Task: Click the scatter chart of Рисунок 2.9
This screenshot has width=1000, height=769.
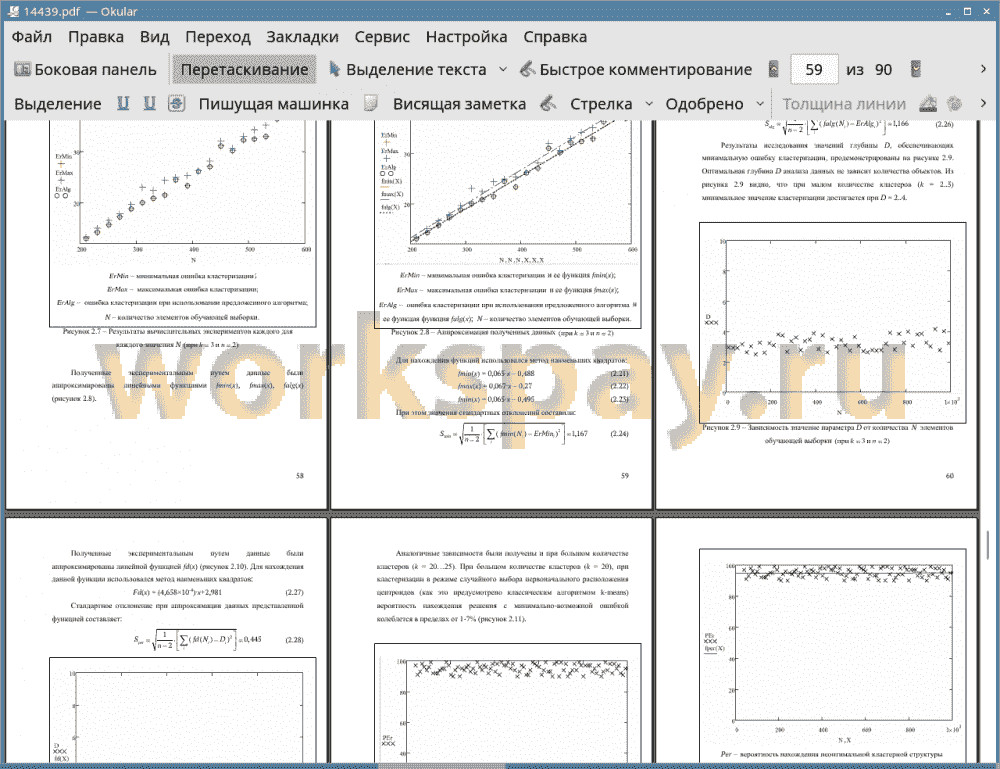Action: [832, 322]
